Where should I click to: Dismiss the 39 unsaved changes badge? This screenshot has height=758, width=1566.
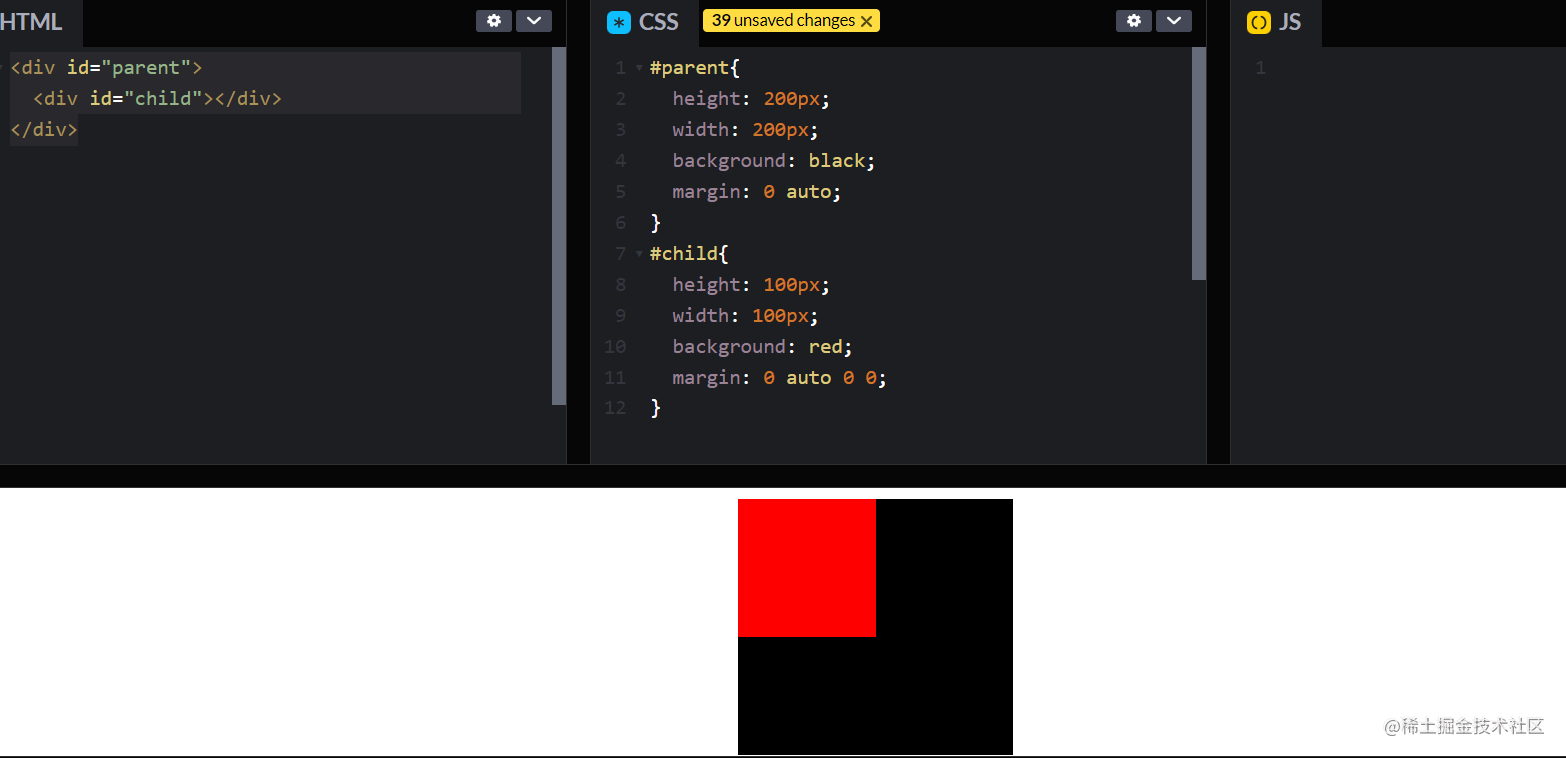(866, 21)
